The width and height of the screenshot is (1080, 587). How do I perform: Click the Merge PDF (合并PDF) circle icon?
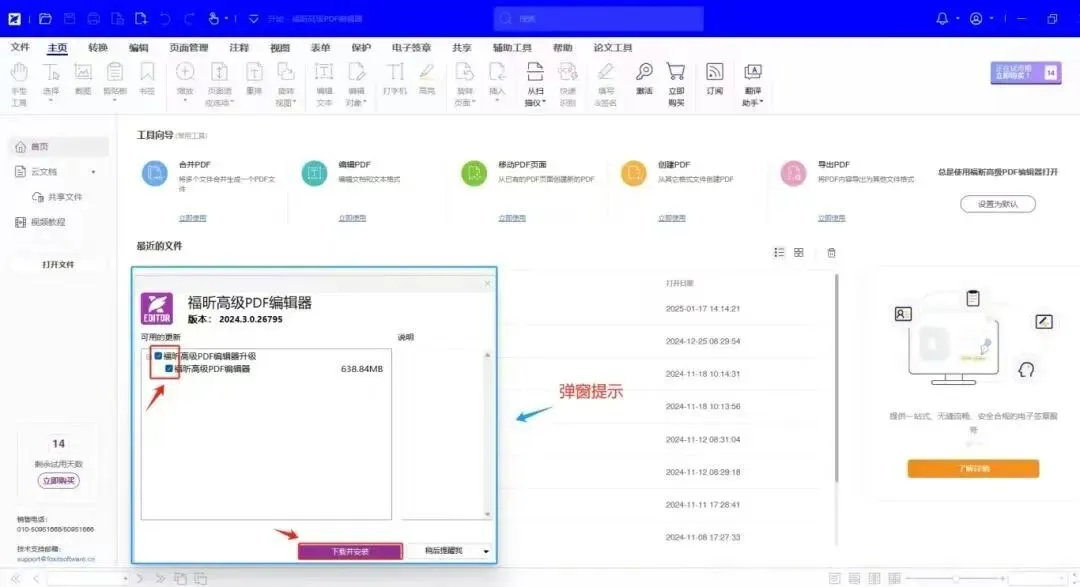(154, 173)
